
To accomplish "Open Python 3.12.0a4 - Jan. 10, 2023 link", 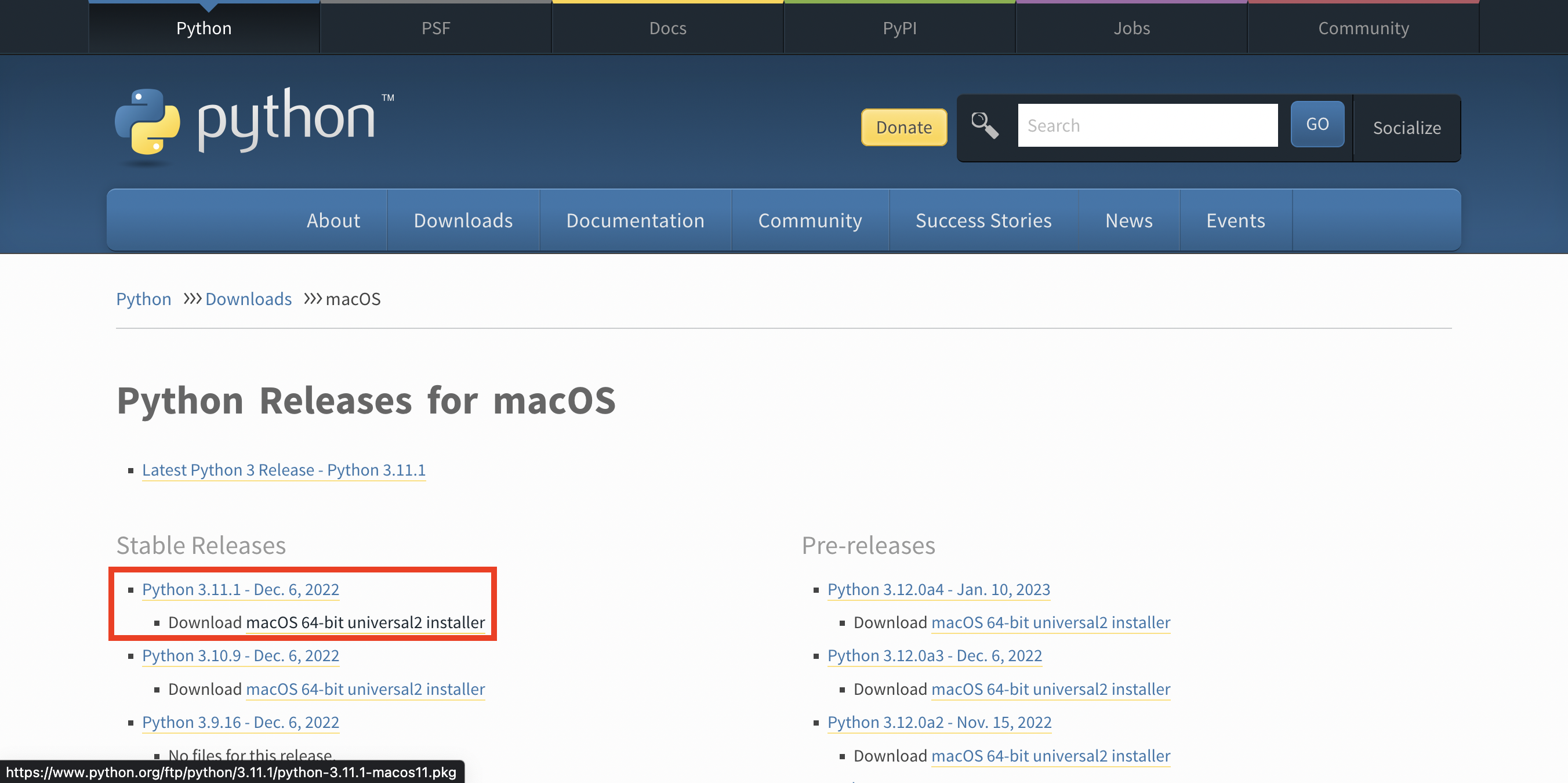I will pos(939,589).
